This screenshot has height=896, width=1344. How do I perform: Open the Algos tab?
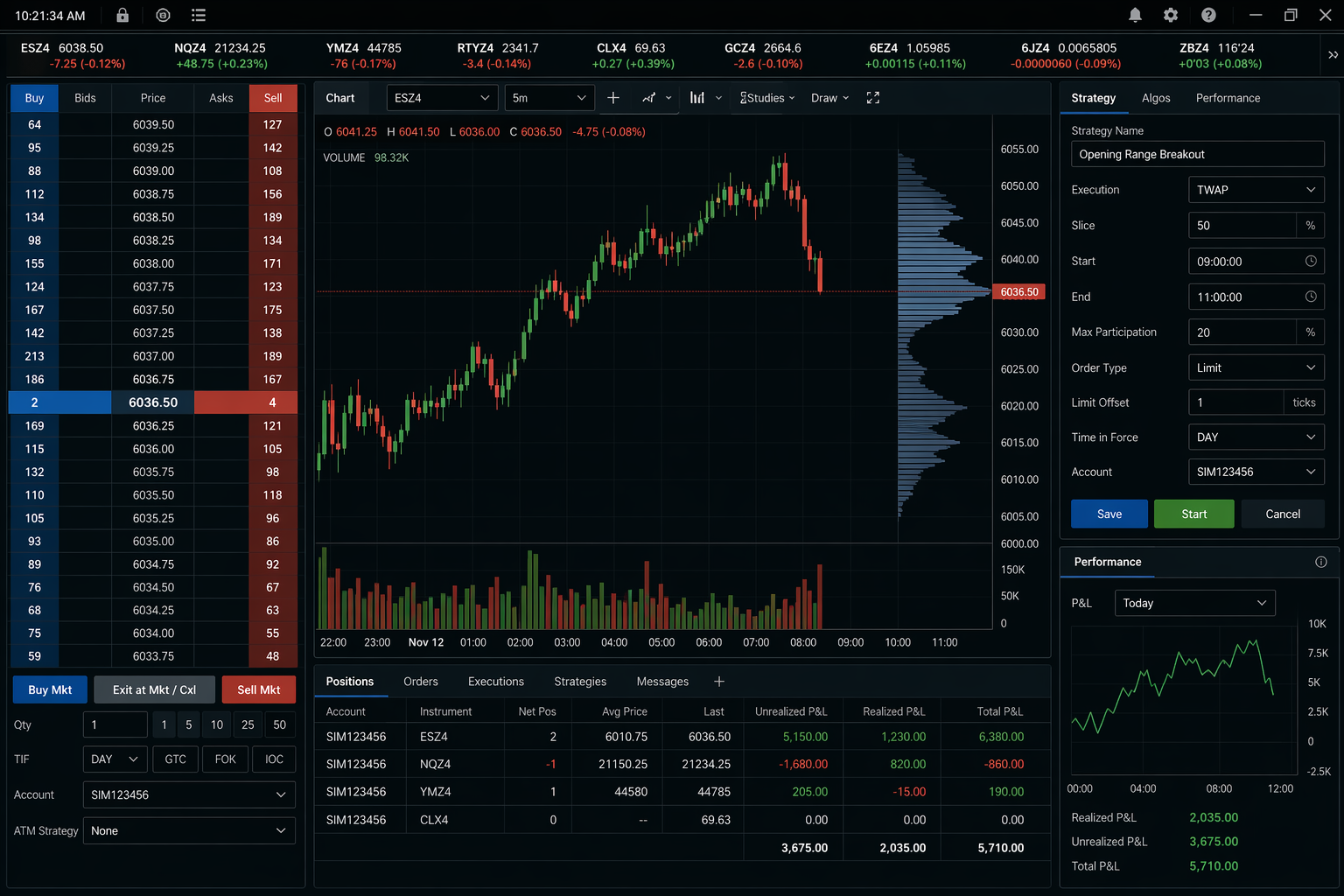[x=1156, y=97]
